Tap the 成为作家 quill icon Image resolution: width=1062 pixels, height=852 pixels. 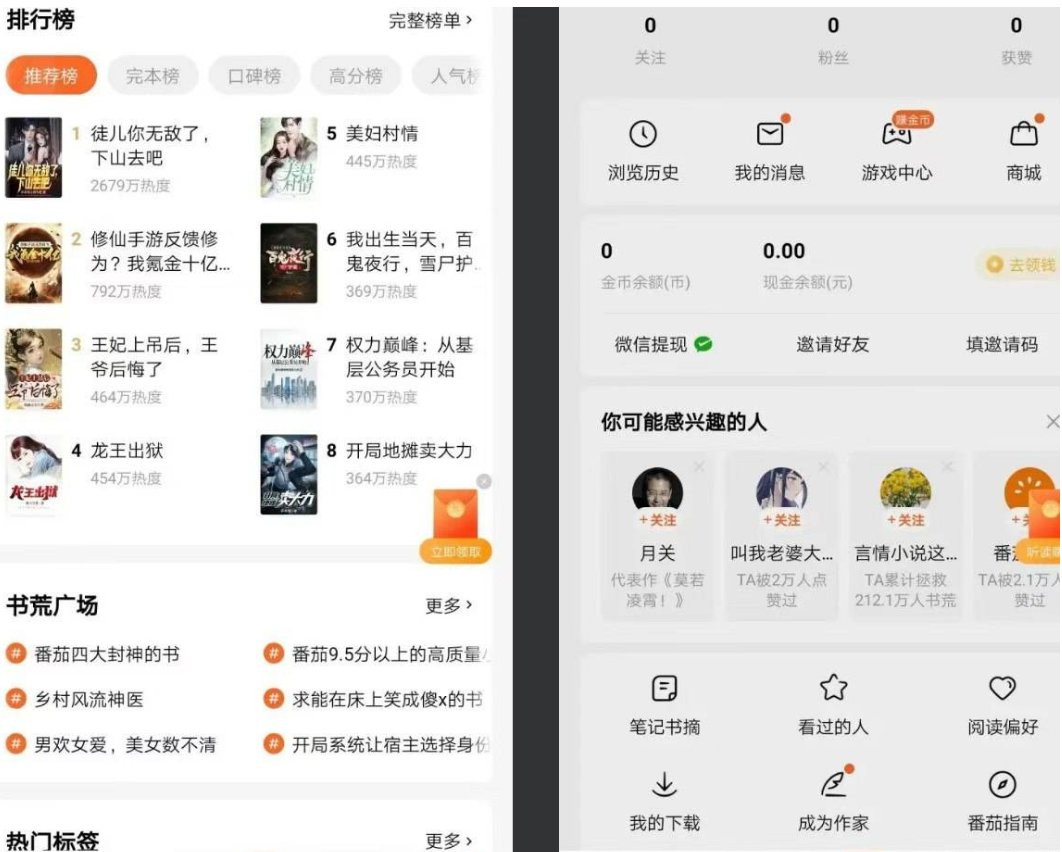click(x=833, y=784)
